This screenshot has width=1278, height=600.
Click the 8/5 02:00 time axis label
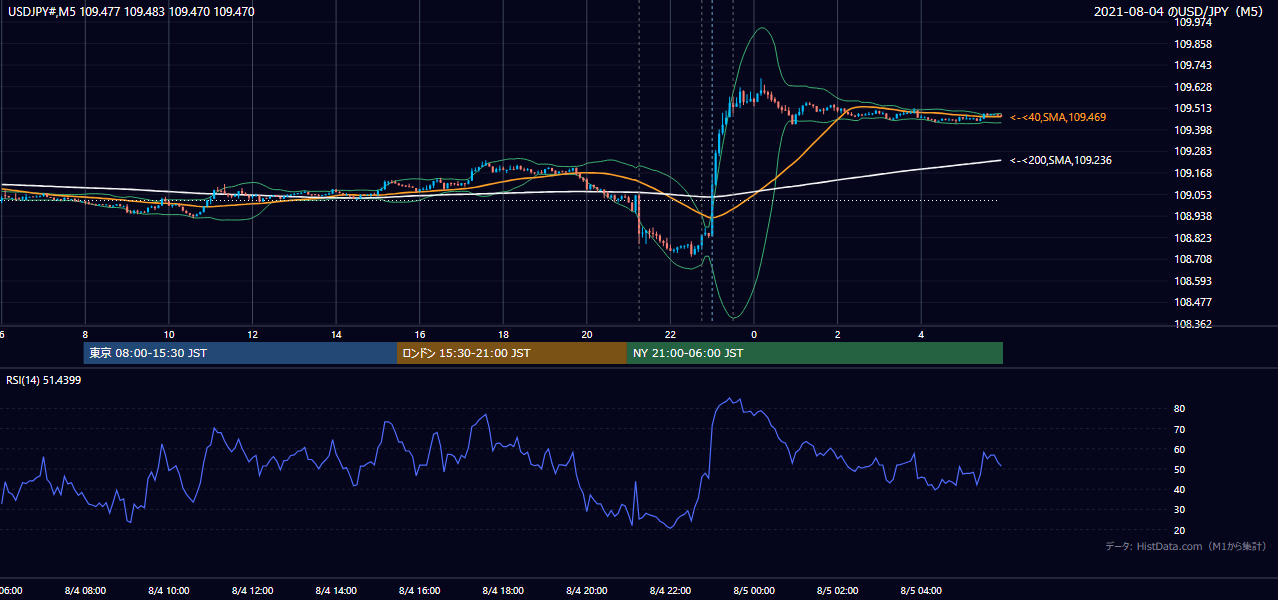tap(838, 590)
